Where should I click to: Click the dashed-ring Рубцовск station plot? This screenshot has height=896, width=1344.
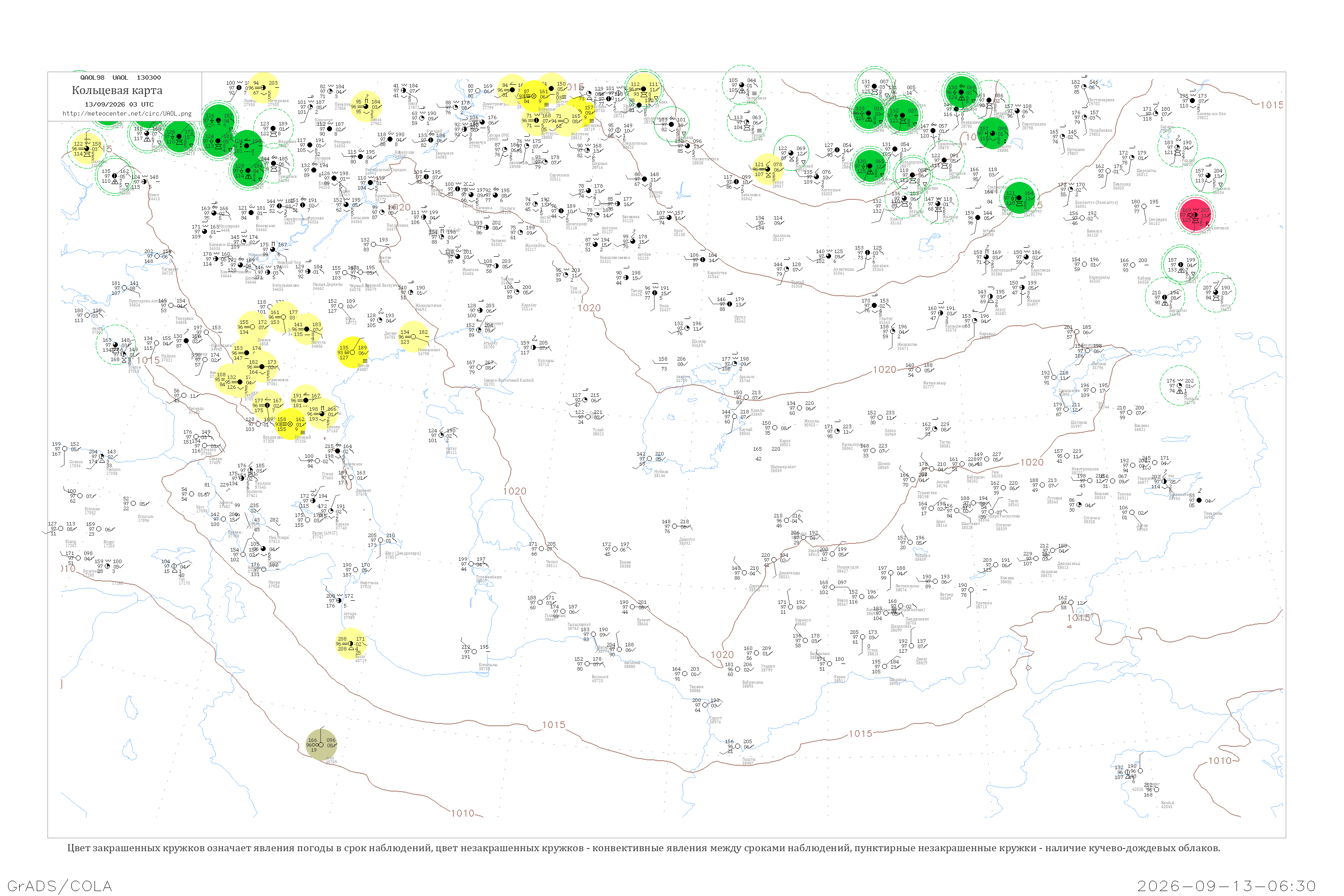(1209, 176)
